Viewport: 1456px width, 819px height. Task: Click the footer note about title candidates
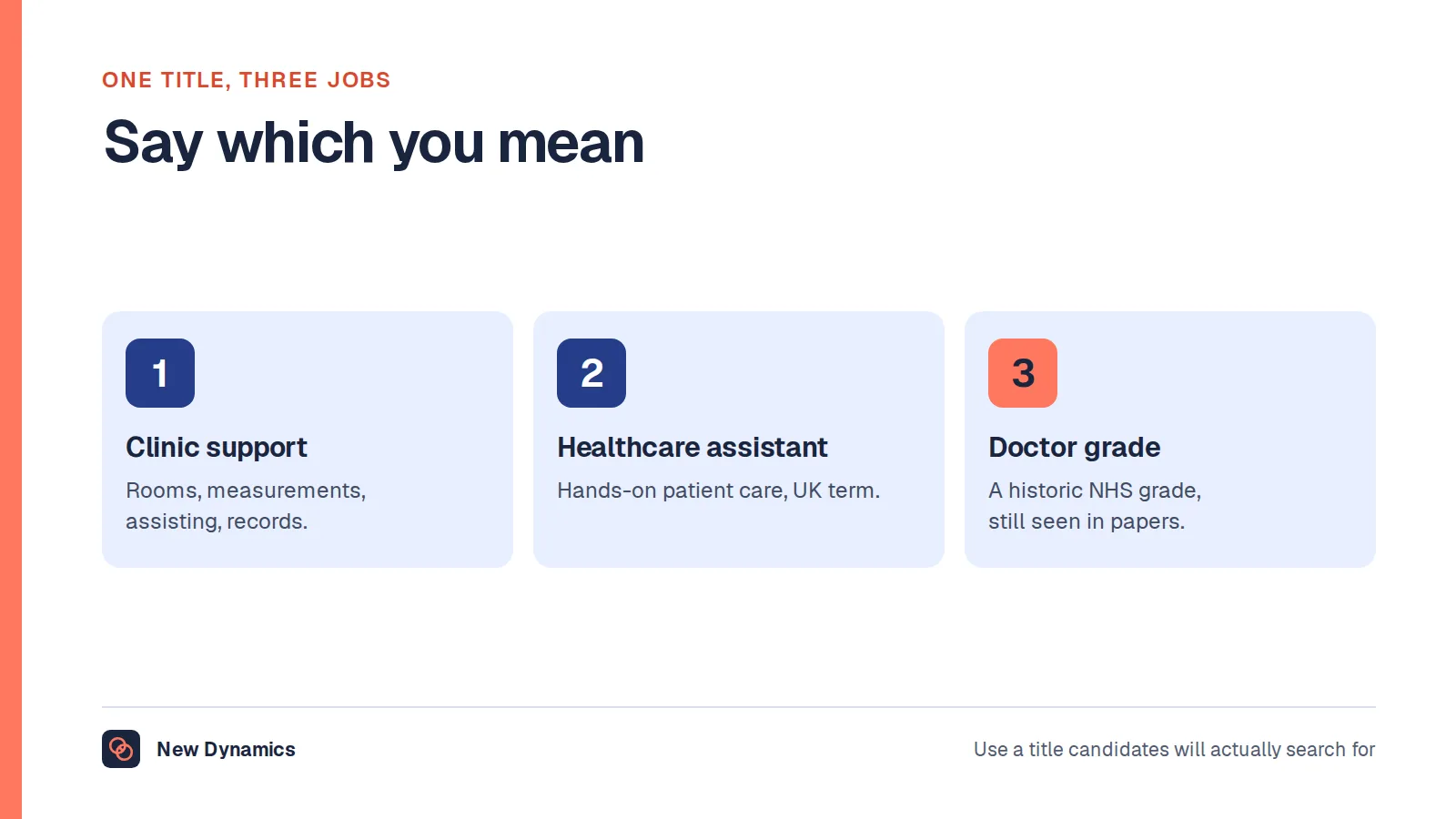coord(1174,749)
